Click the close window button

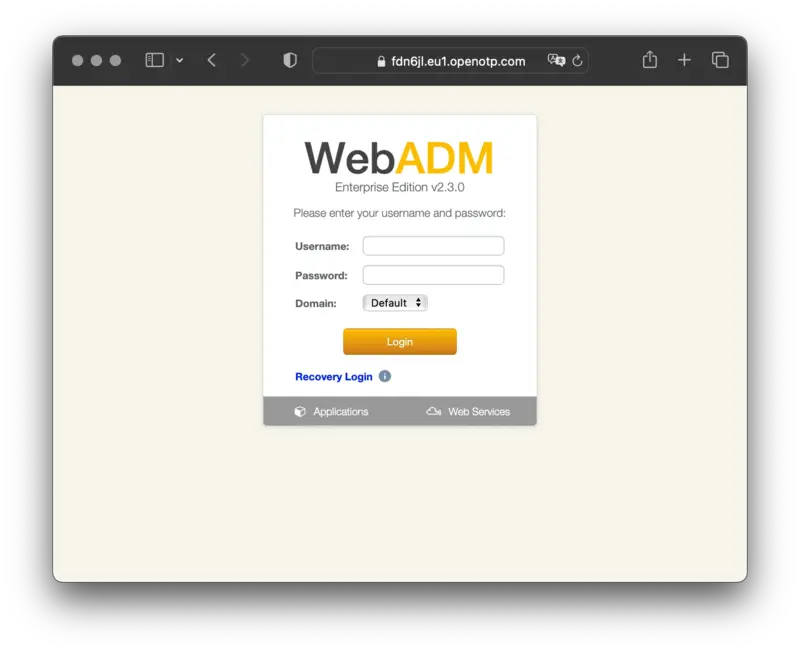[78, 61]
